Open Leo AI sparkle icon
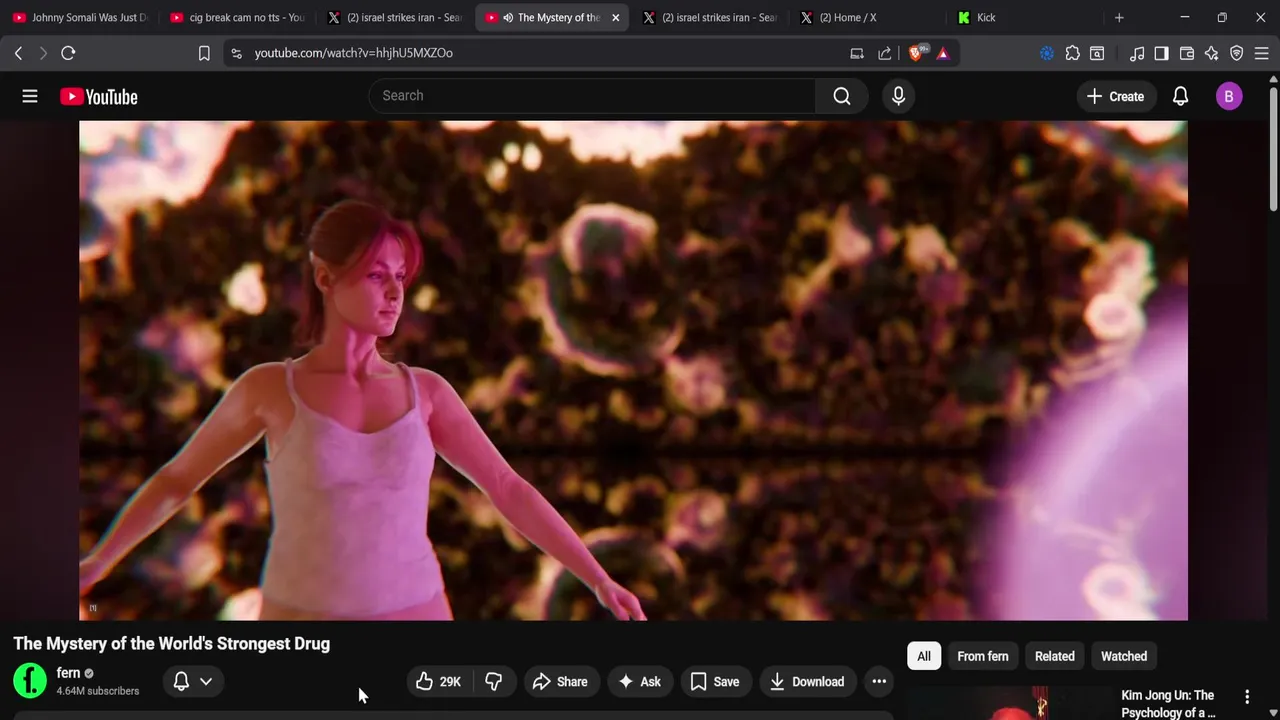1280x720 pixels. pyautogui.click(x=1212, y=53)
